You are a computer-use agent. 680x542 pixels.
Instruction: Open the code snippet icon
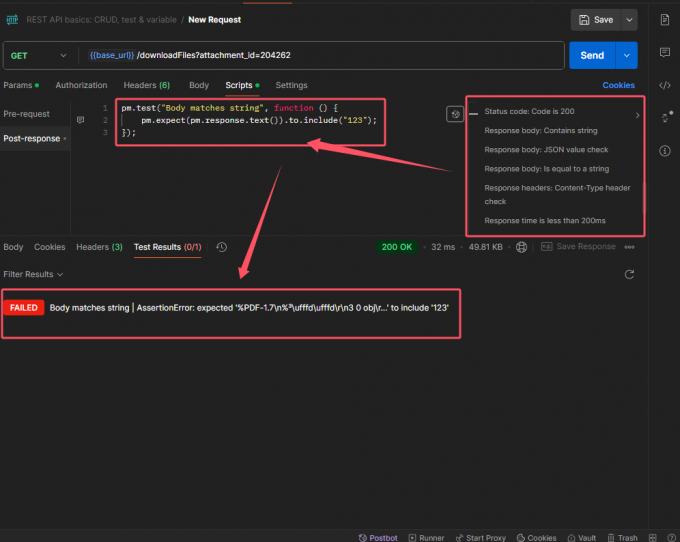665,85
